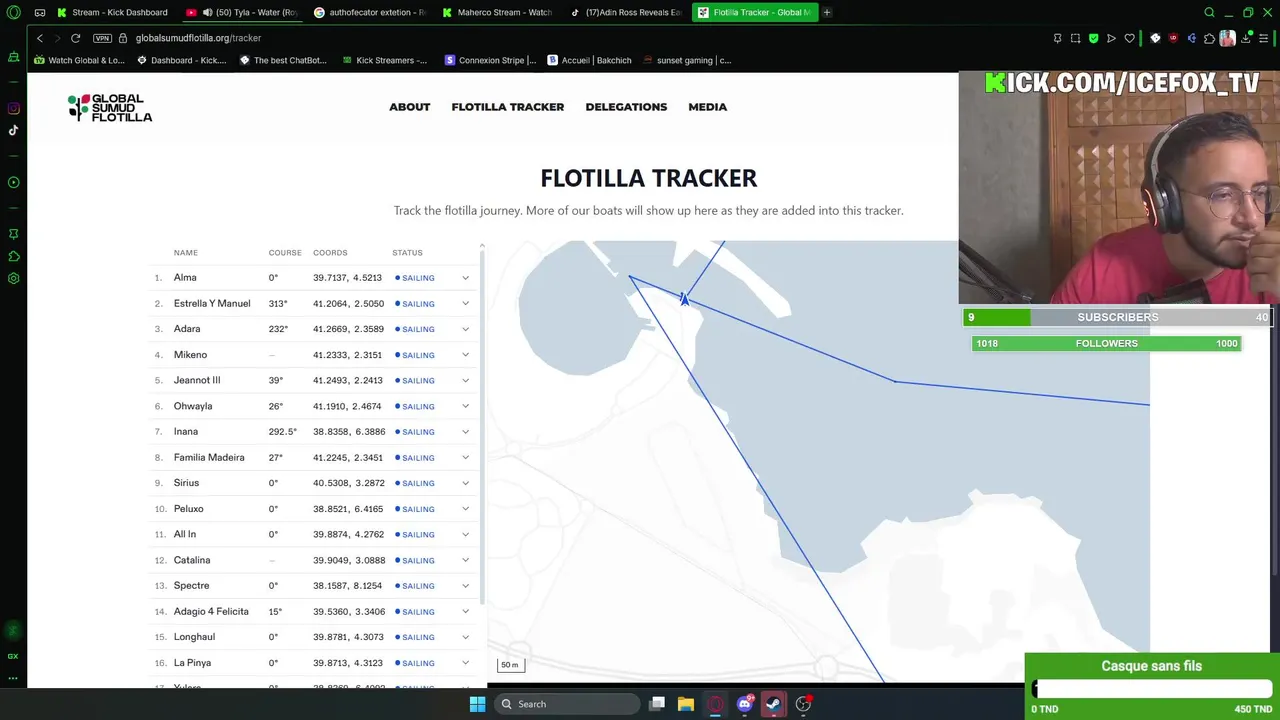Expand the Sirius row chevron
This screenshot has height=720, width=1280.
465,483
